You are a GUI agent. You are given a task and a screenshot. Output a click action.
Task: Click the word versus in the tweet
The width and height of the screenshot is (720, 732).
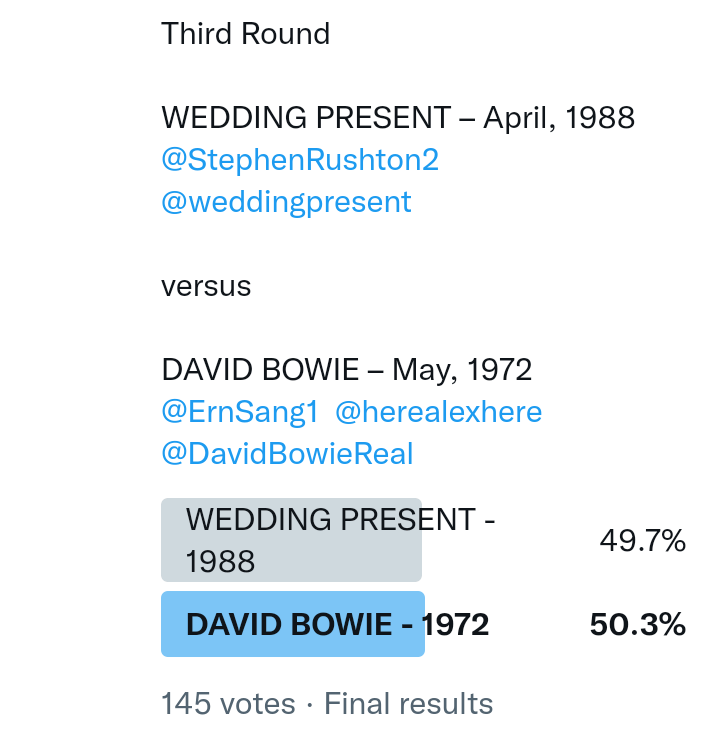[x=206, y=287]
